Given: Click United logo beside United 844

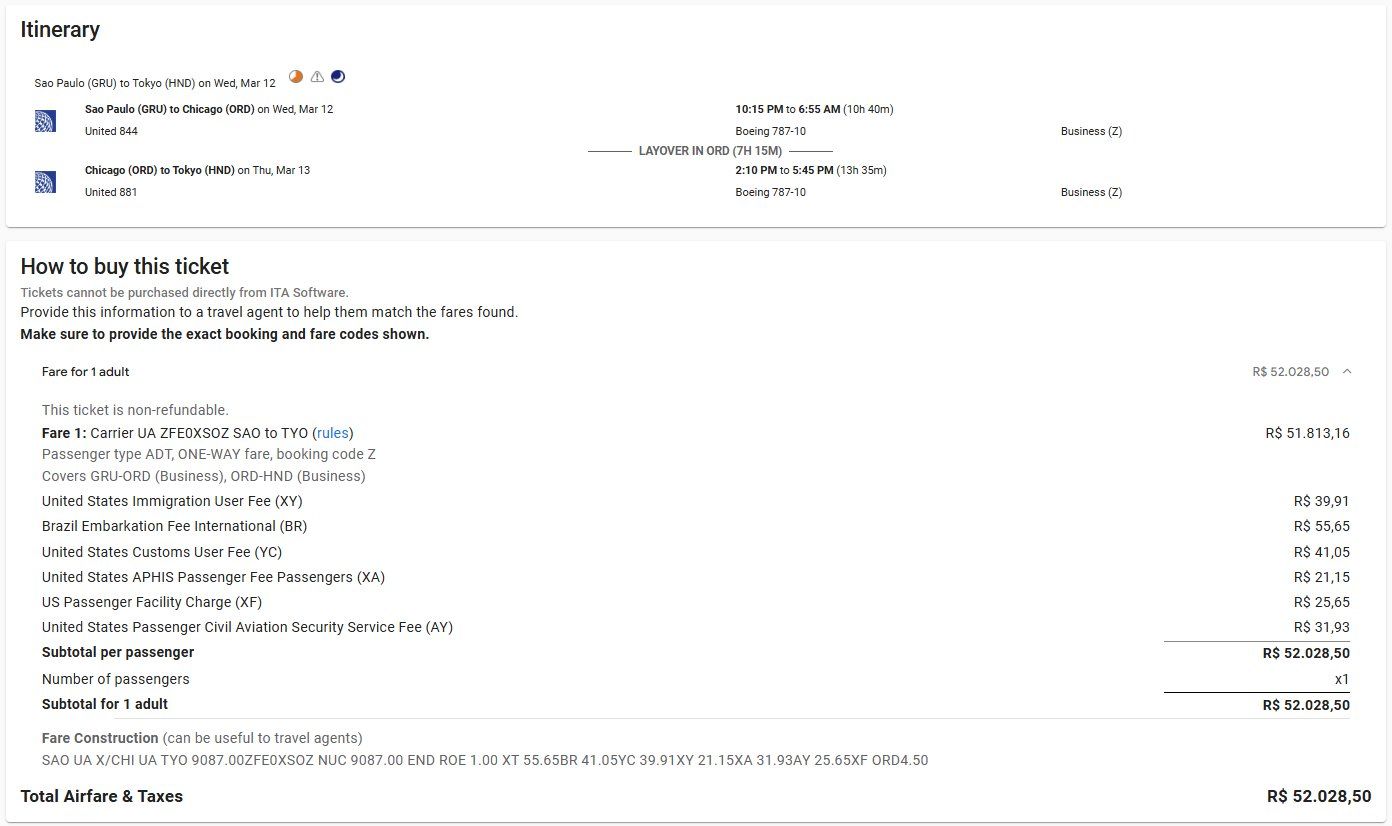Looking at the screenshot, I should pos(45,121).
